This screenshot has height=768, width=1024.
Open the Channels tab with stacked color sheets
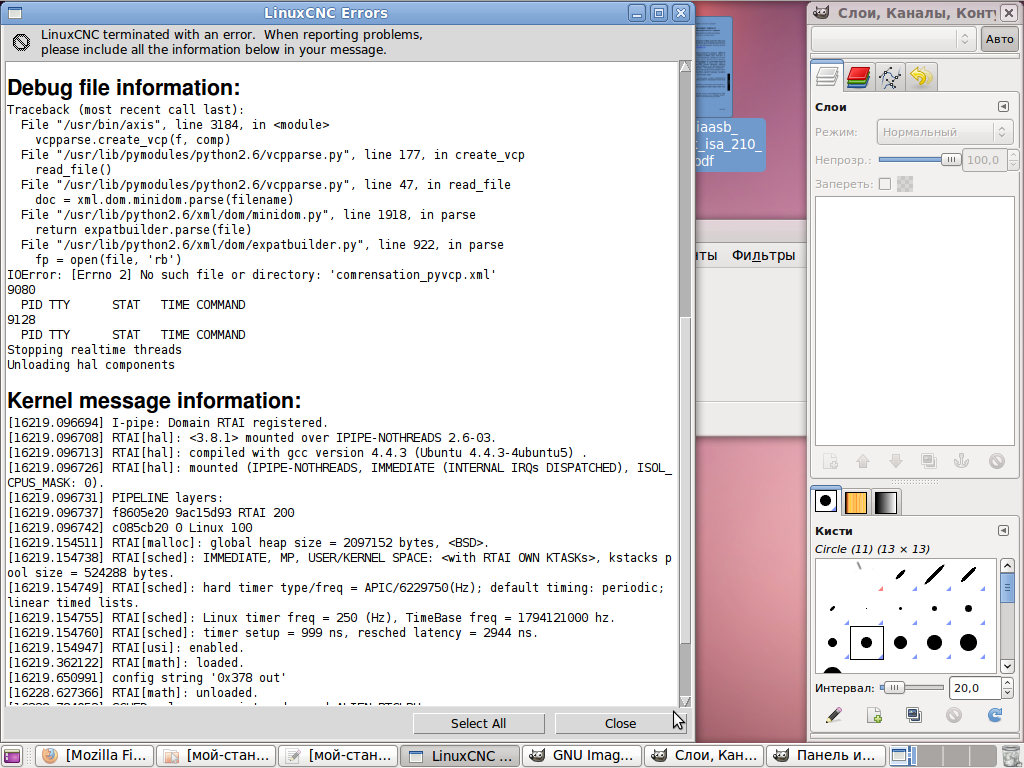(x=858, y=78)
